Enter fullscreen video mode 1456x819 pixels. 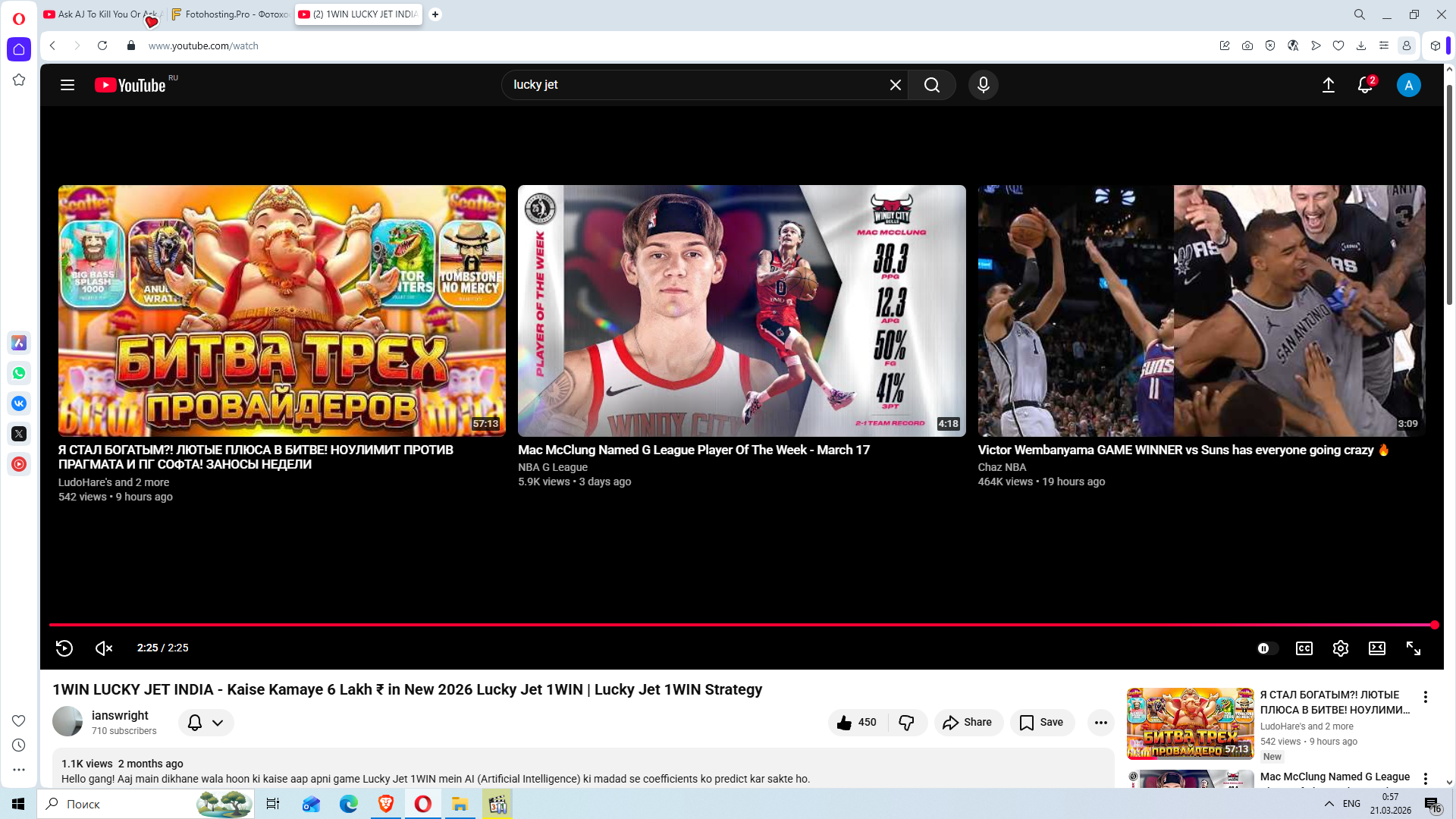click(1414, 648)
